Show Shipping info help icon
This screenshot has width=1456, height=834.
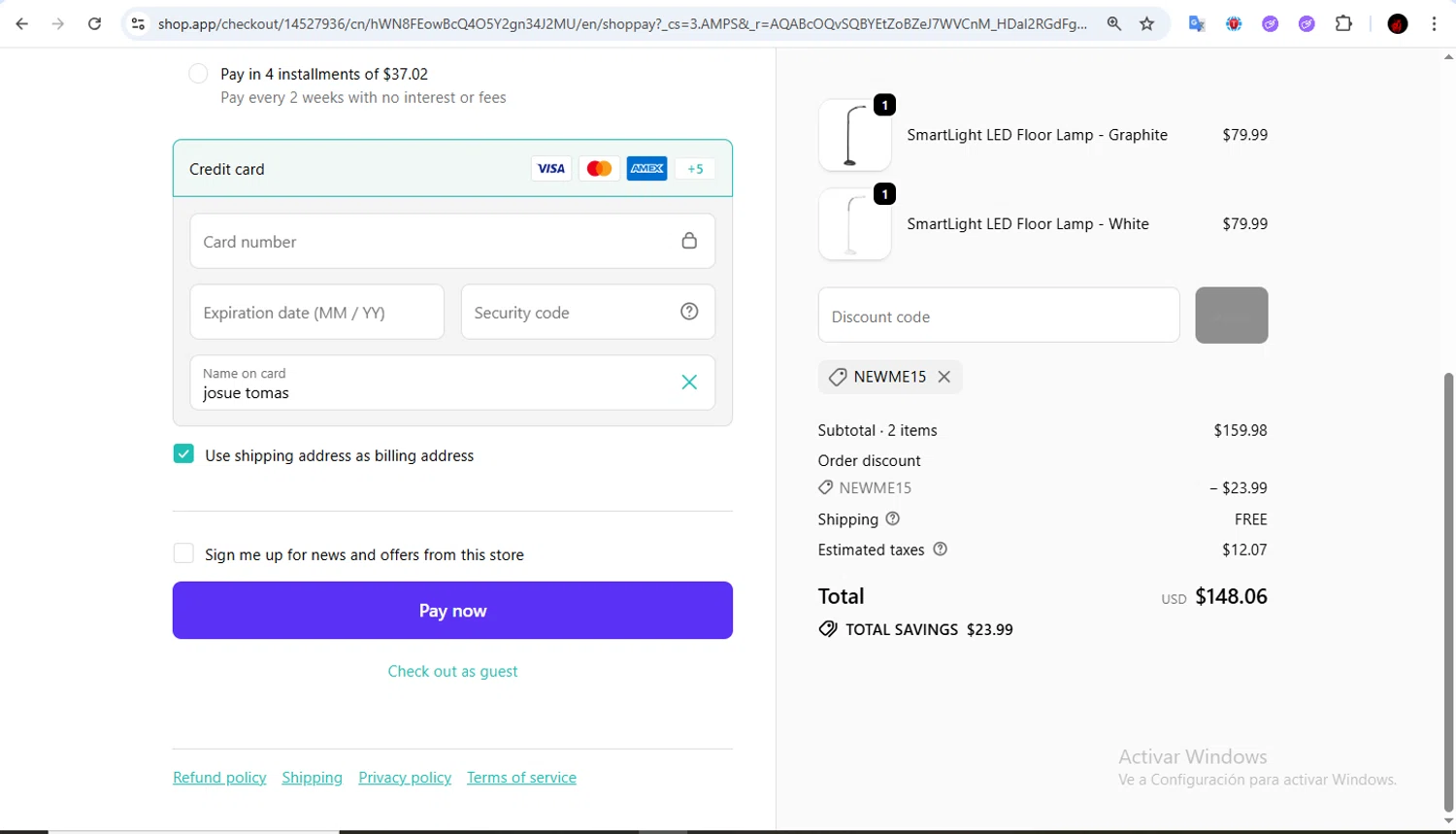(x=893, y=518)
